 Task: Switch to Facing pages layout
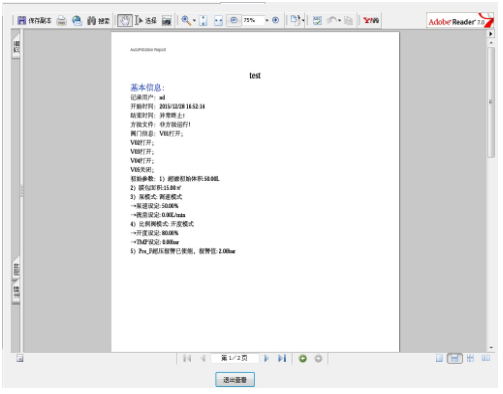486,358
